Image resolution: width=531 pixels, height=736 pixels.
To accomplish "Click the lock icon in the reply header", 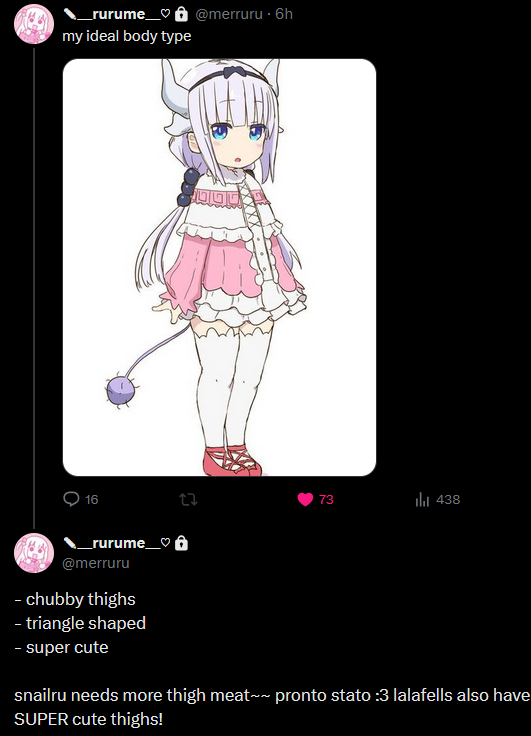I will [181, 543].
